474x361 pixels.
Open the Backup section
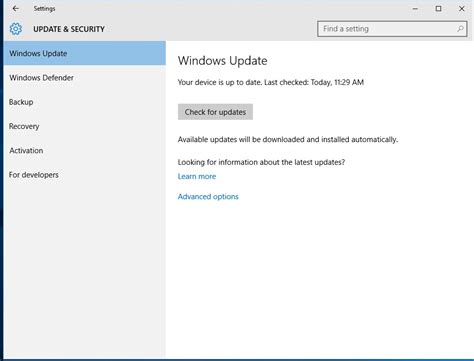pos(85,102)
